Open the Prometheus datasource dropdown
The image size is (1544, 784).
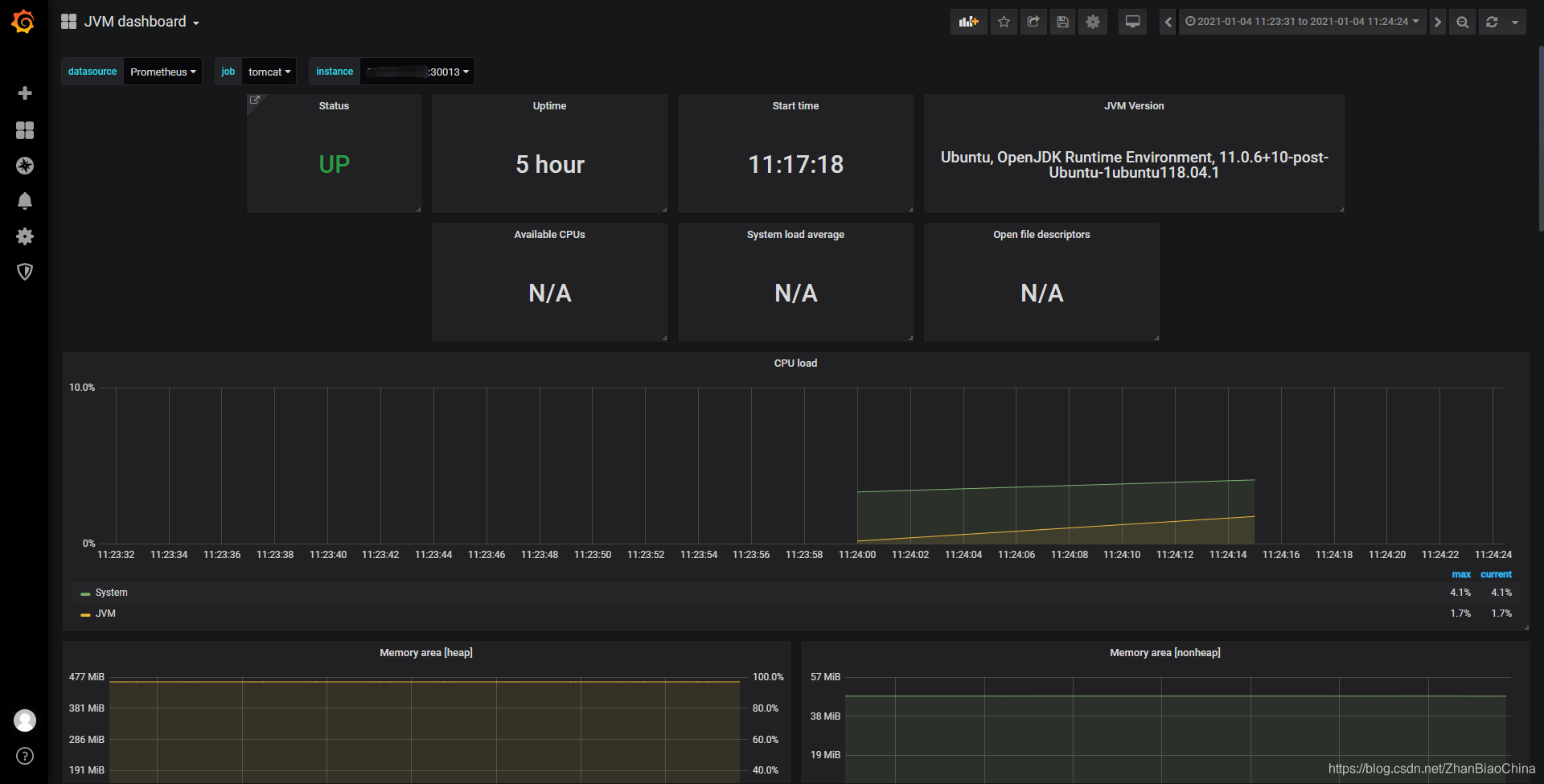pos(163,72)
